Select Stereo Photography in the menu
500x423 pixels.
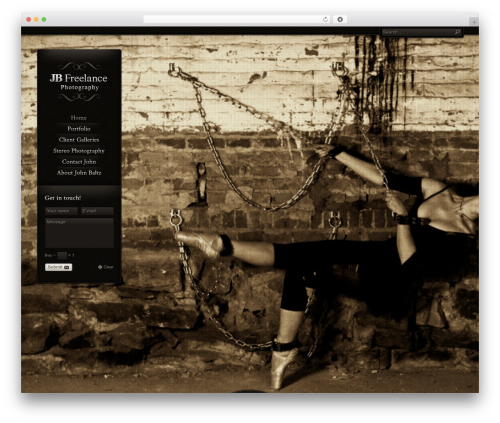pos(79,151)
